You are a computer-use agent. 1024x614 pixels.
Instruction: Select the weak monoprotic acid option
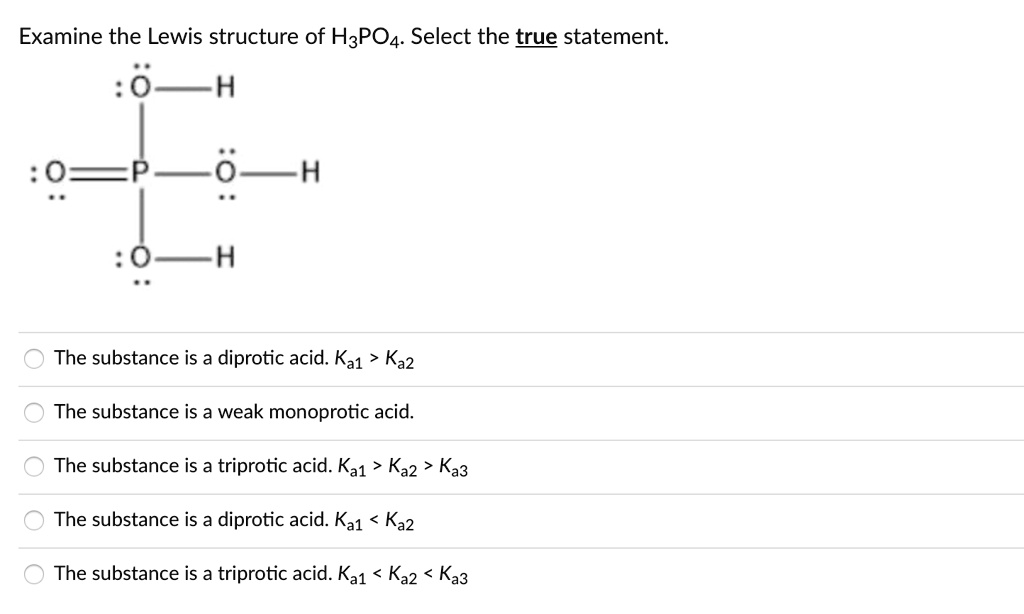click(x=33, y=411)
